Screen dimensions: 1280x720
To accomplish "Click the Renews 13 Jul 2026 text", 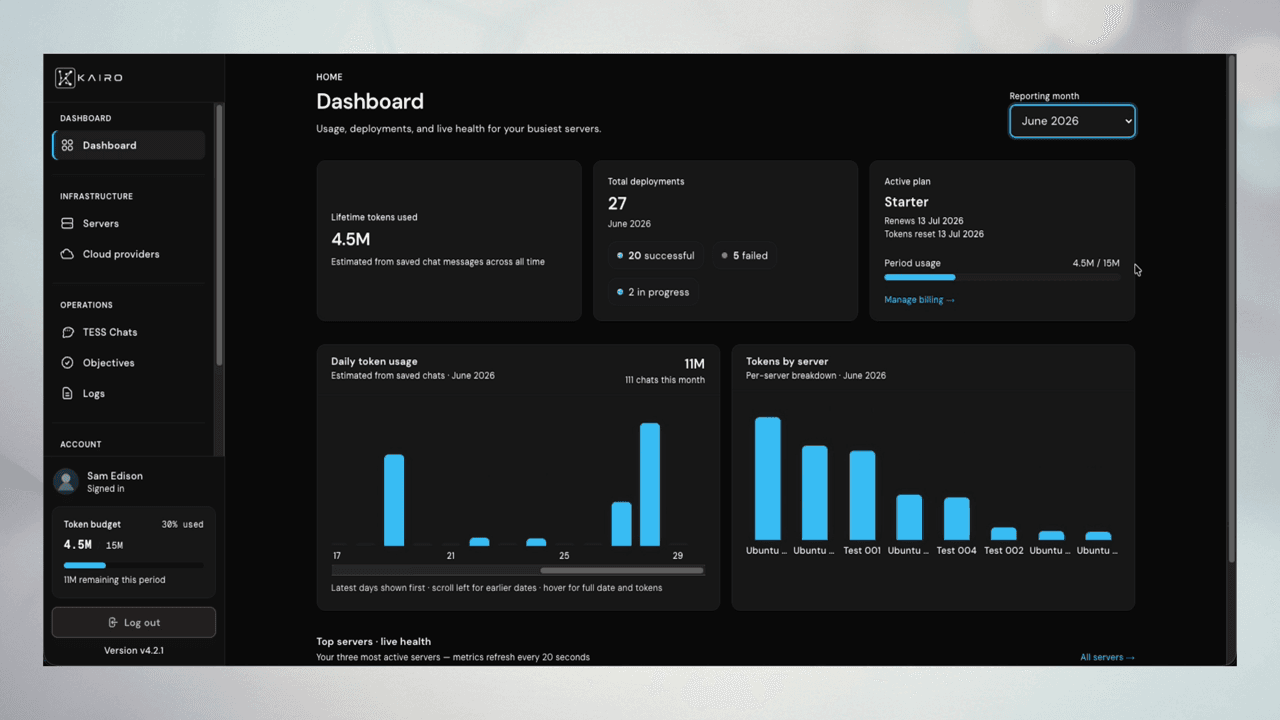I will point(924,221).
